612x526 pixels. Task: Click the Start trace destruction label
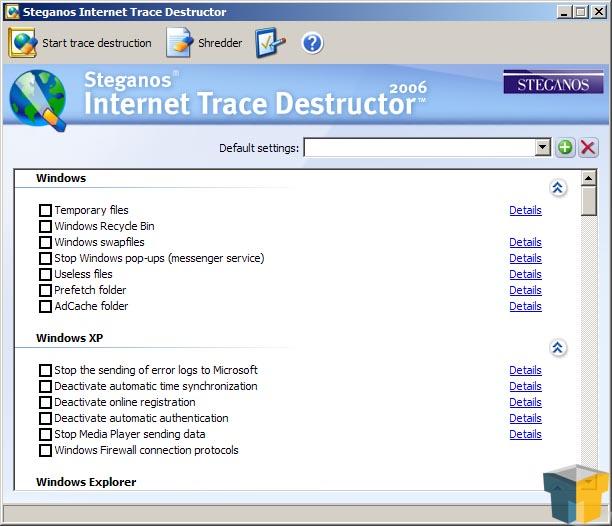[x=97, y=43]
